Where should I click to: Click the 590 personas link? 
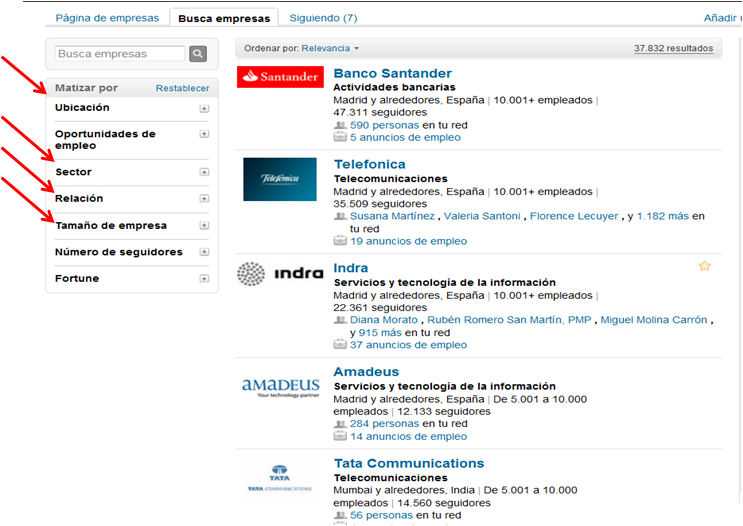(x=385, y=125)
